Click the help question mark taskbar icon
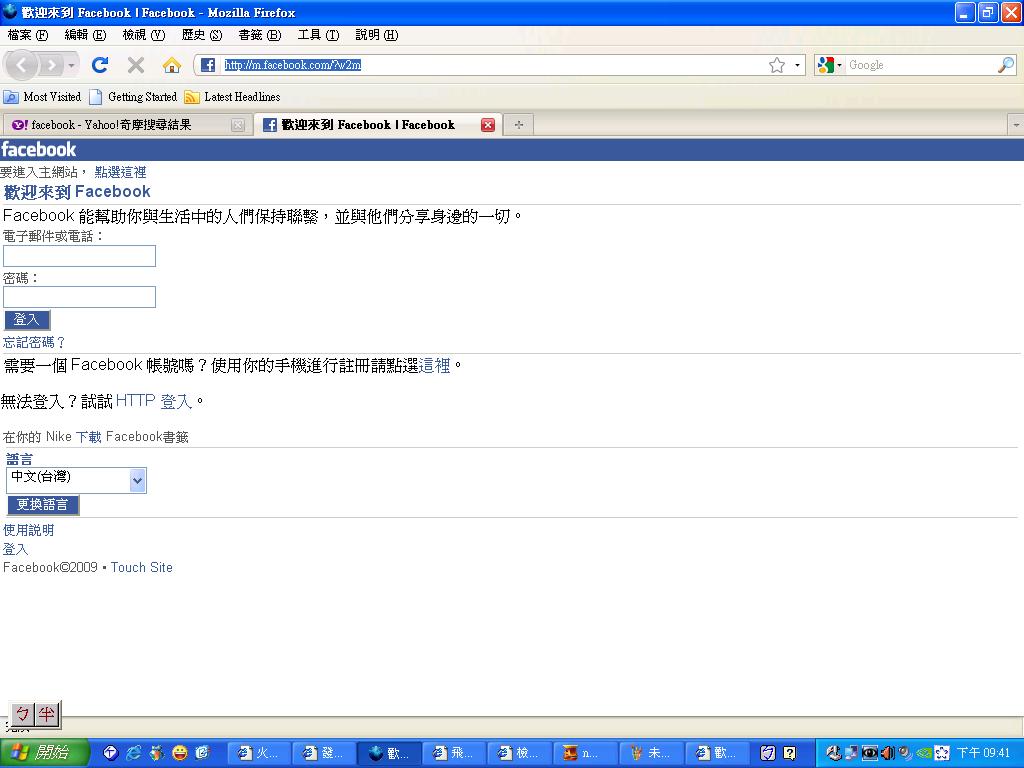 point(790,753)
